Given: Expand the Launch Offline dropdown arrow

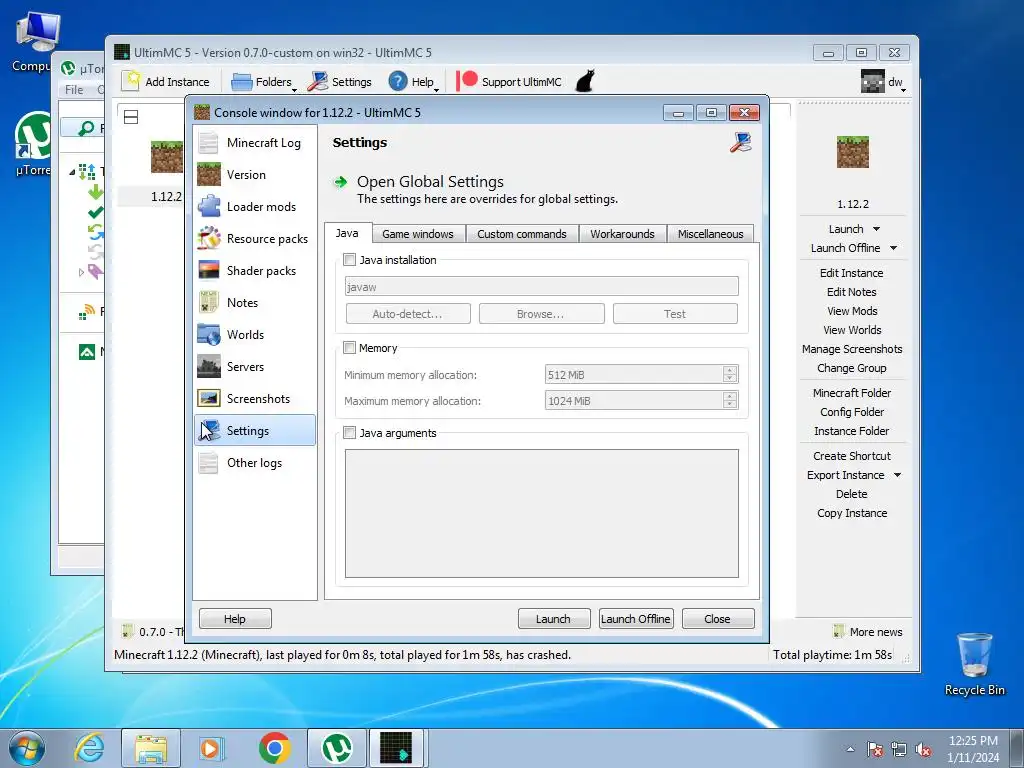Looking at the screenshot, I should tap(893, 248).
